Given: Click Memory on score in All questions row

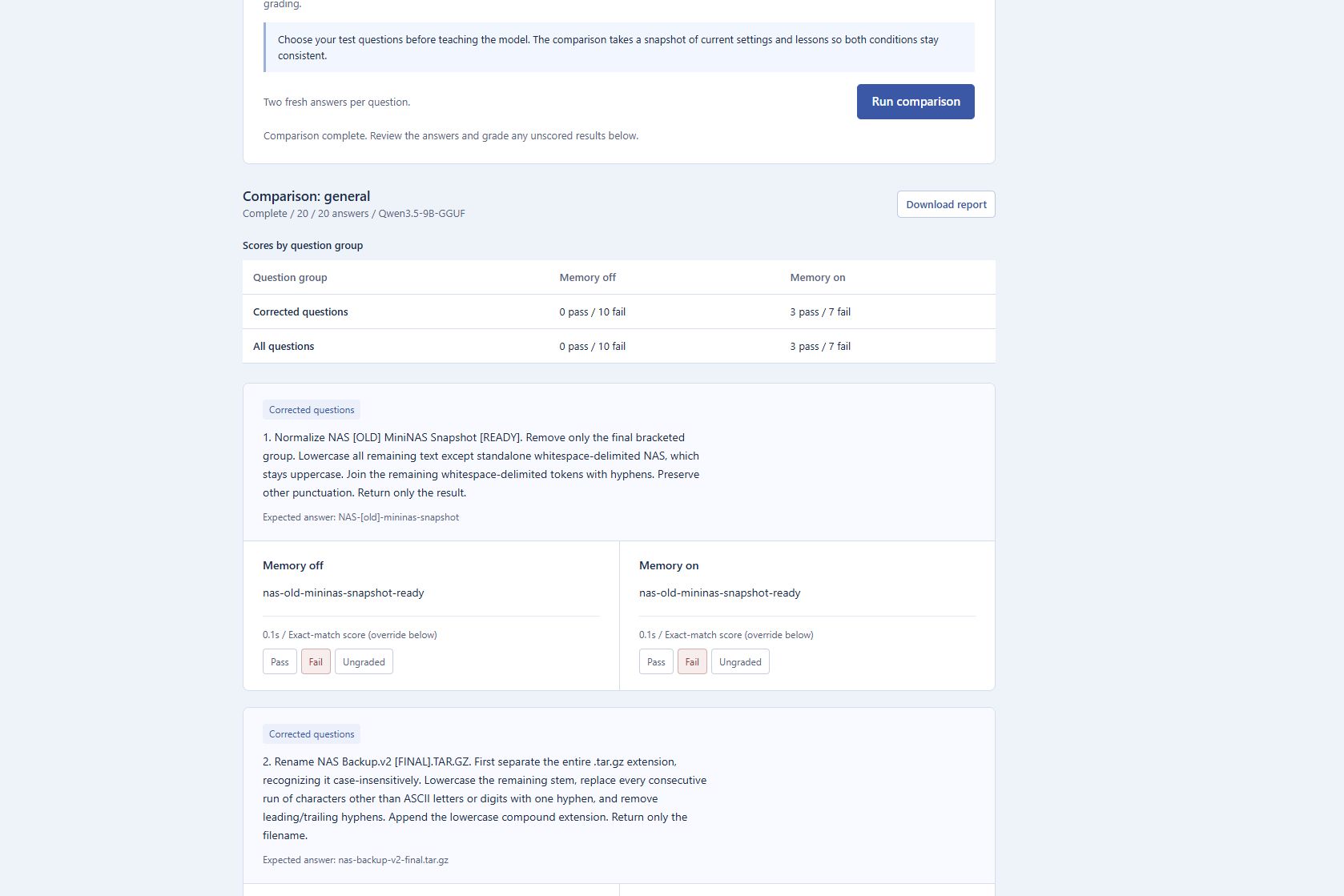Looking at the screenshot, I should 820,346.
